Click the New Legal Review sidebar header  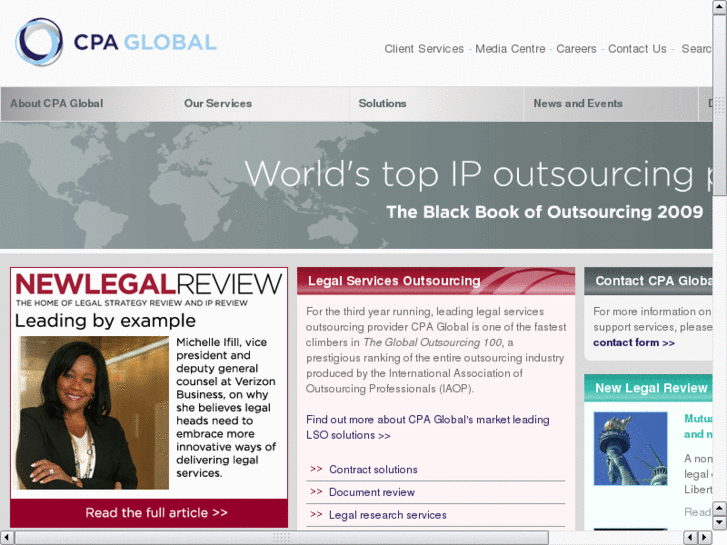[648, 388]
